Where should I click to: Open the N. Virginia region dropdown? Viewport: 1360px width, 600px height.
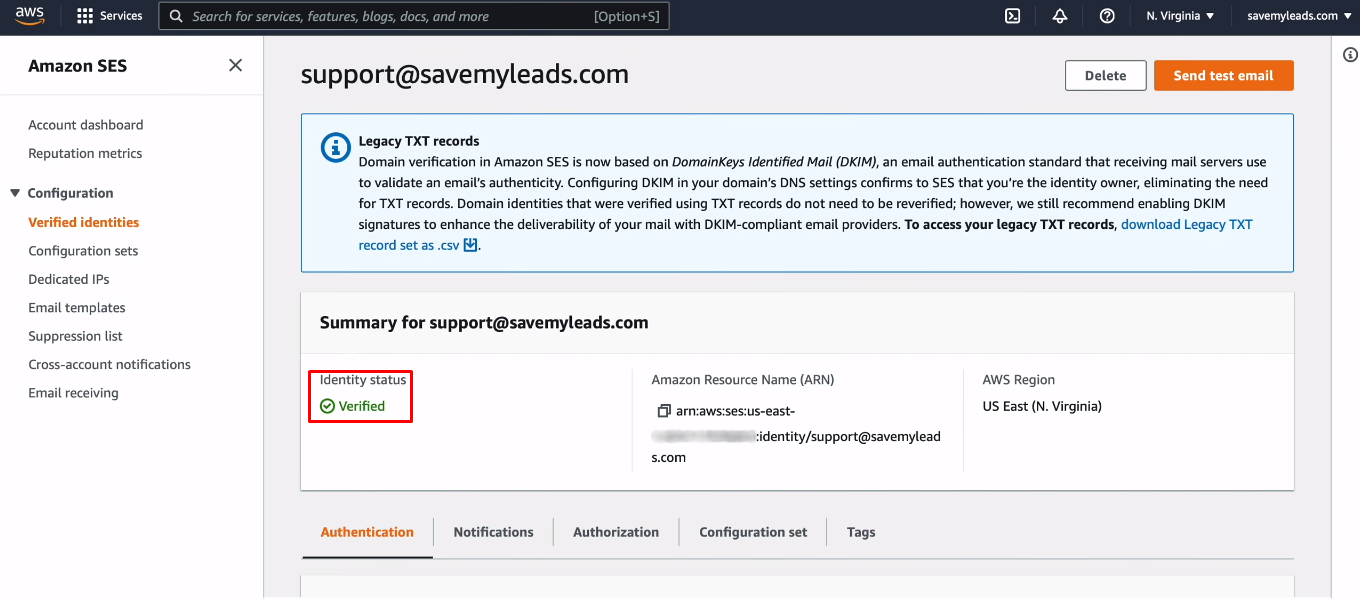(1180, 16)
